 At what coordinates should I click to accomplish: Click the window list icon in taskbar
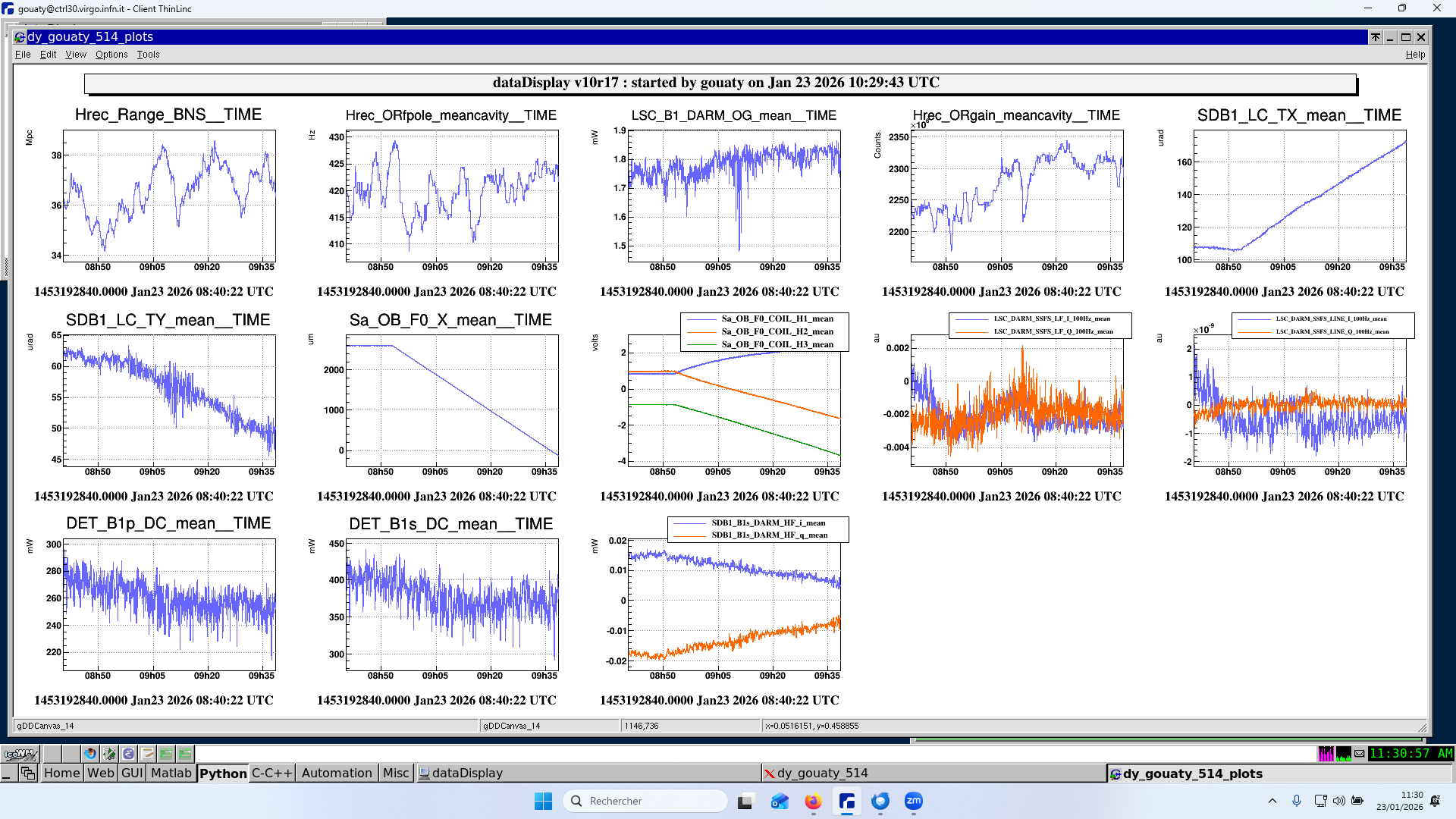pos(28,773)
